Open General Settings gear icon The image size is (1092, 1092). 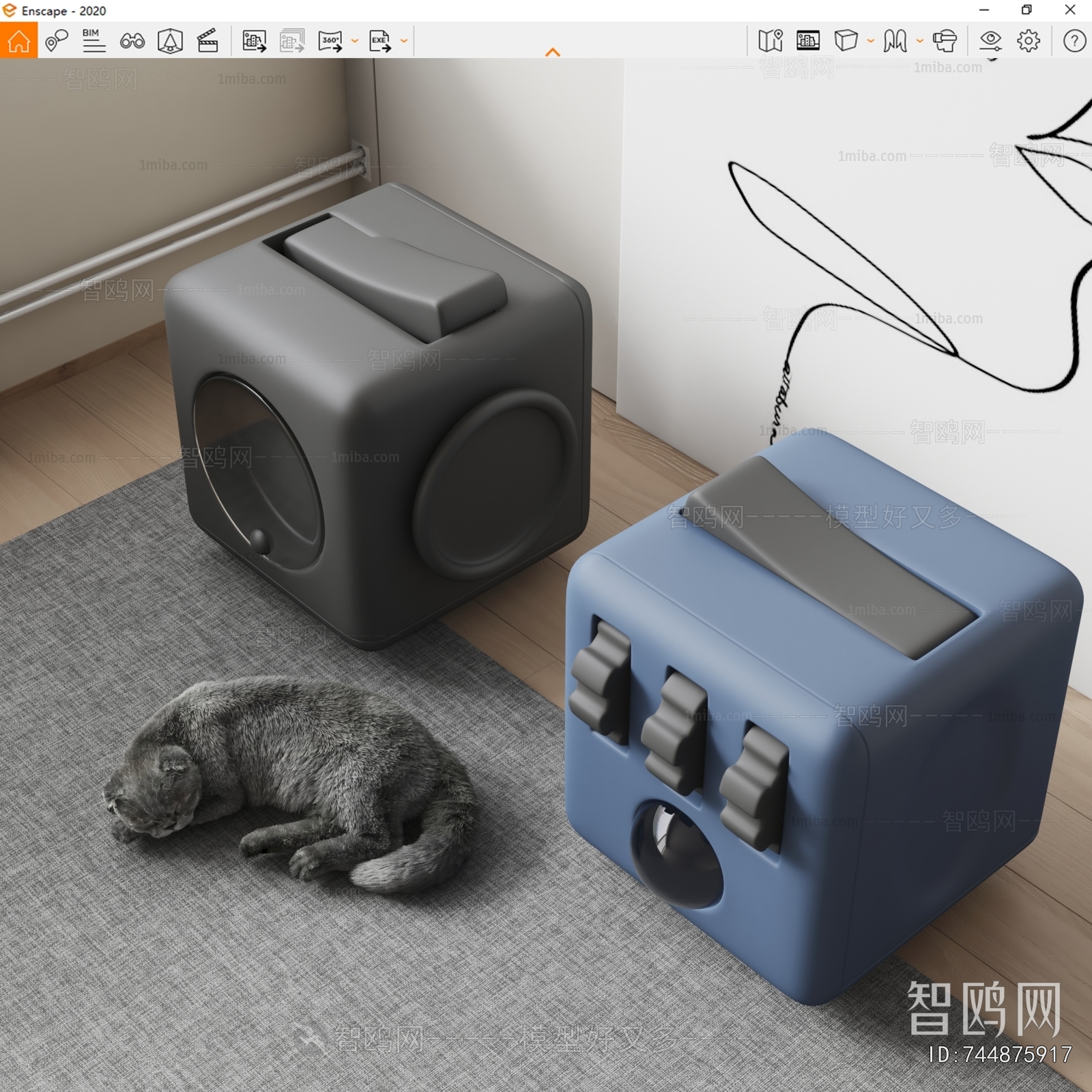1029,41
